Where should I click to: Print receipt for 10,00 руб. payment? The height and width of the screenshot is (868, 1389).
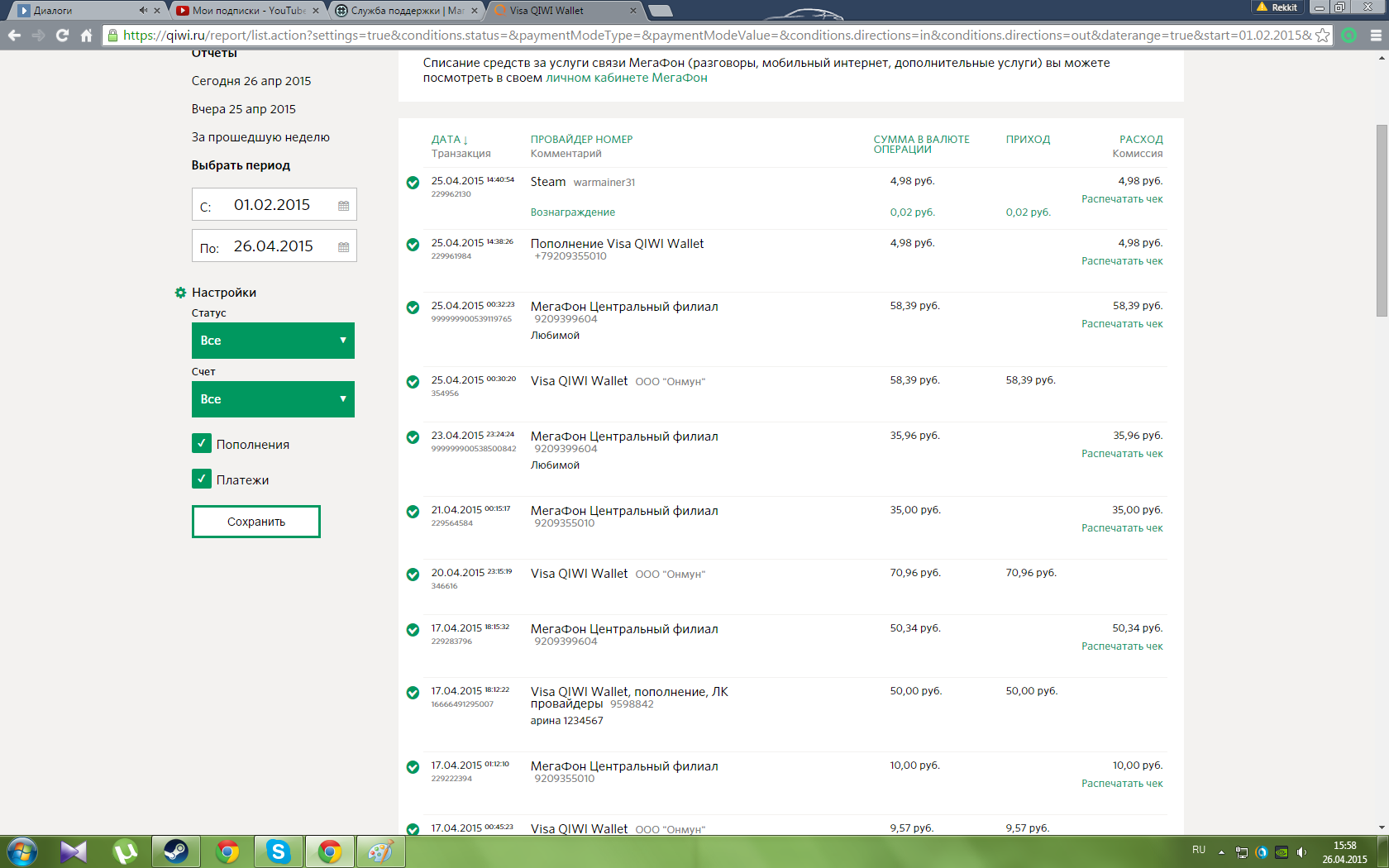(1122, 784)
